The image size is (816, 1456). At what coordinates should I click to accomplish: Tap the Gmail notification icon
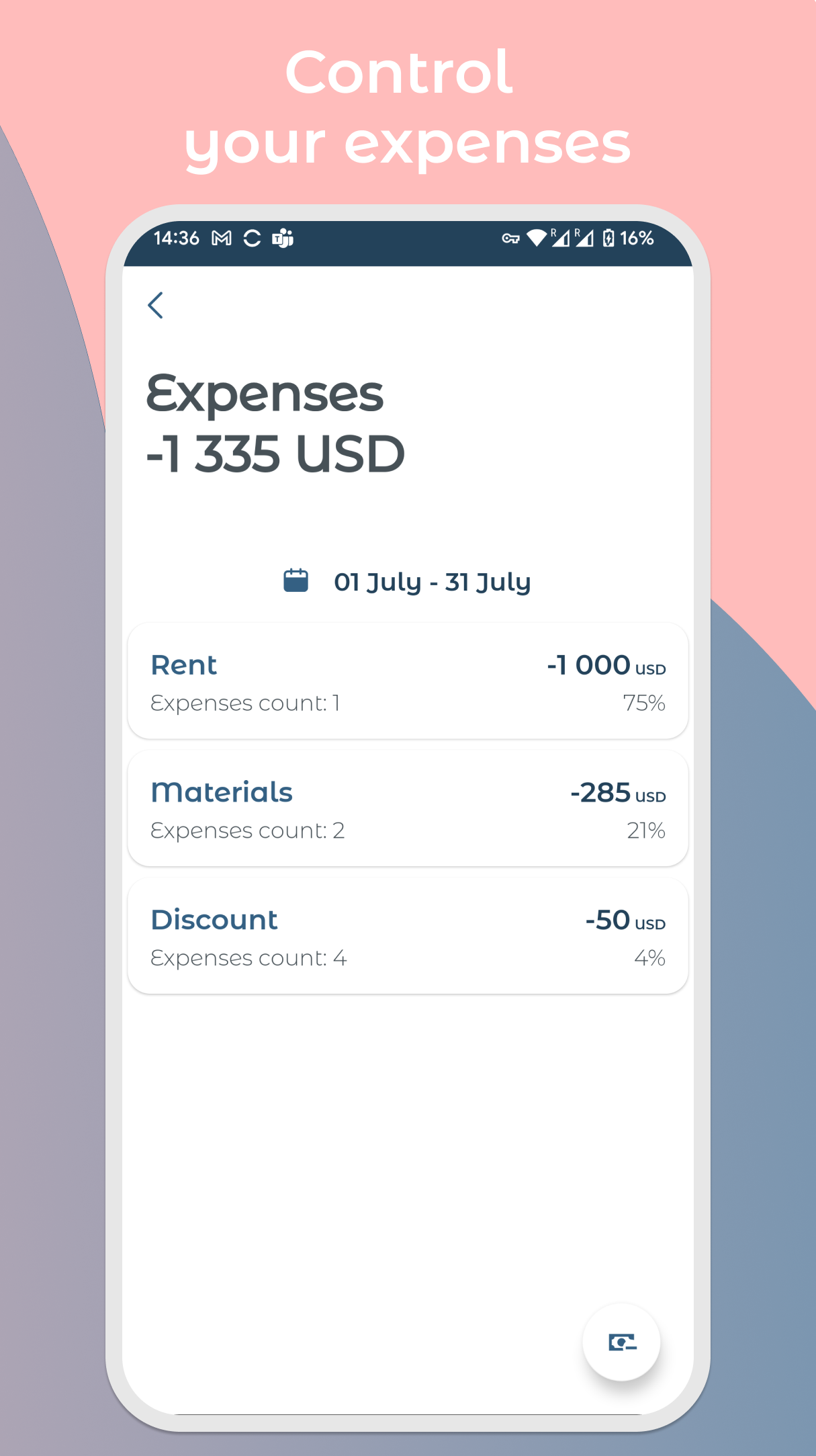click(222, 239)
